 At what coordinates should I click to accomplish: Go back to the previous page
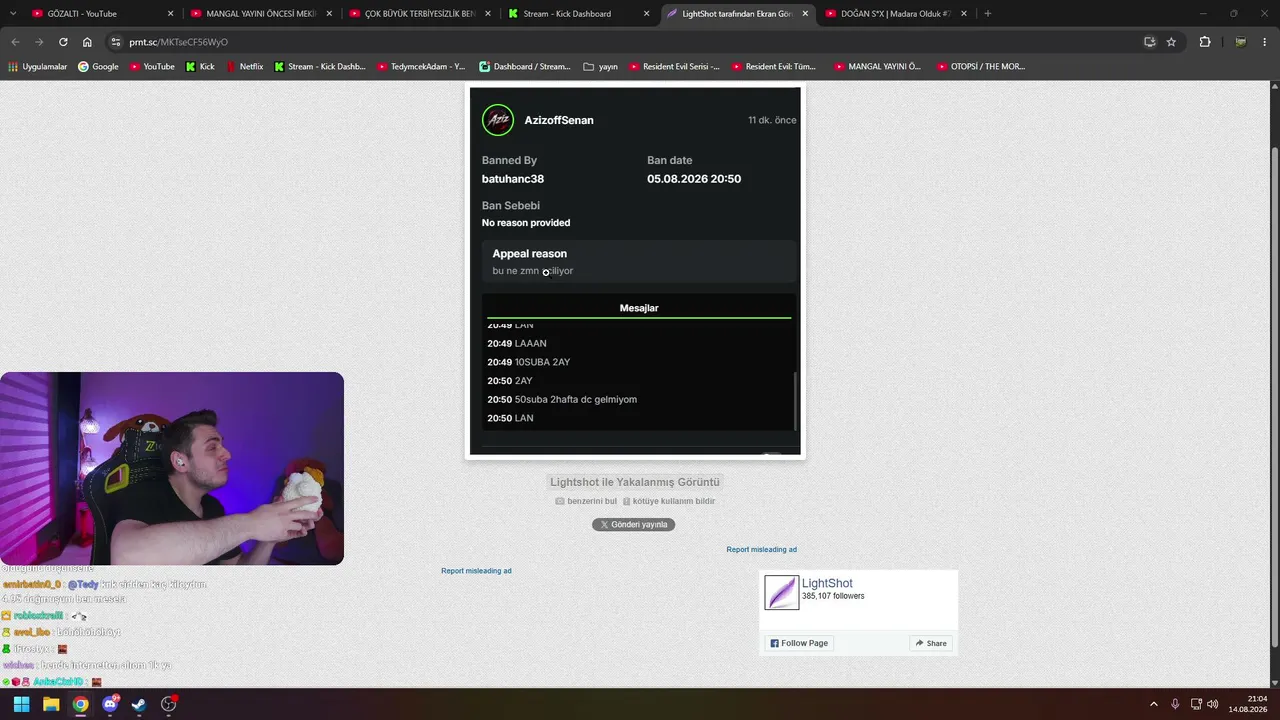[15, 42]
